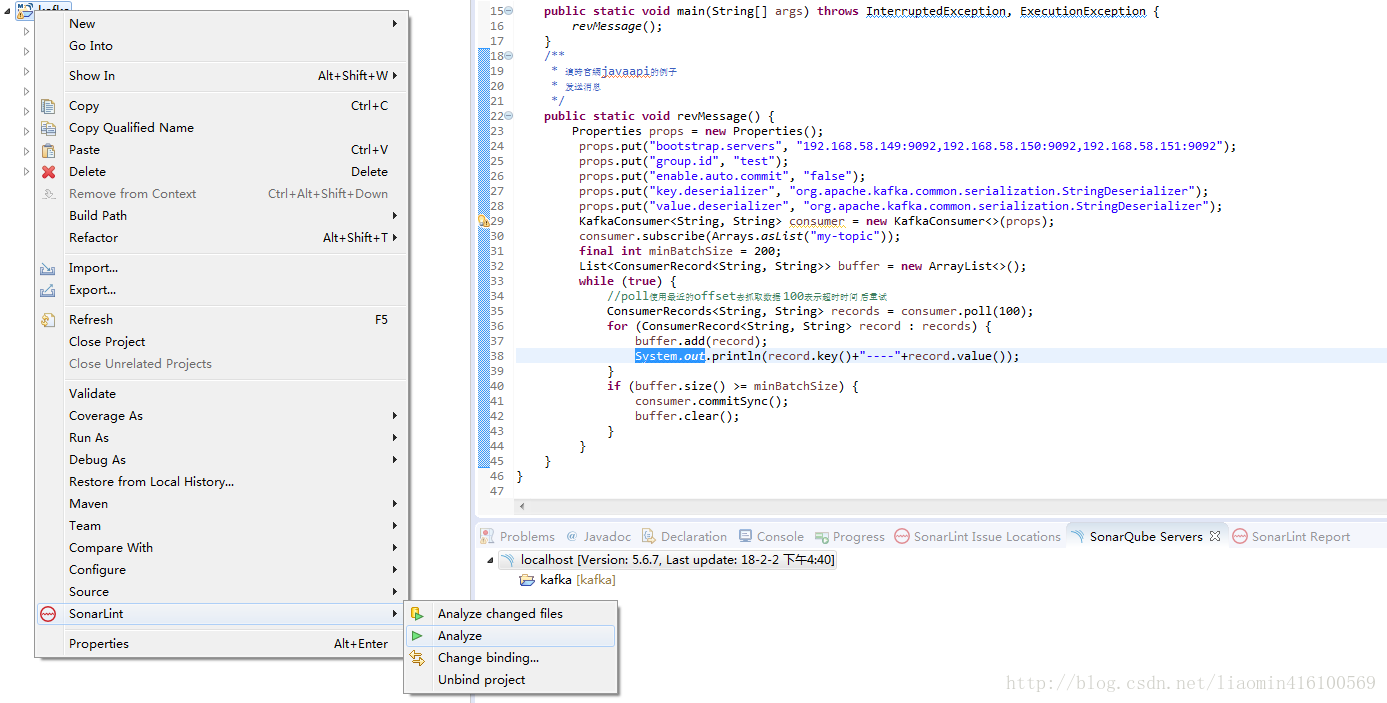Open the New submenu
This screenshot has height=703, width=1387.
(223, 24)
